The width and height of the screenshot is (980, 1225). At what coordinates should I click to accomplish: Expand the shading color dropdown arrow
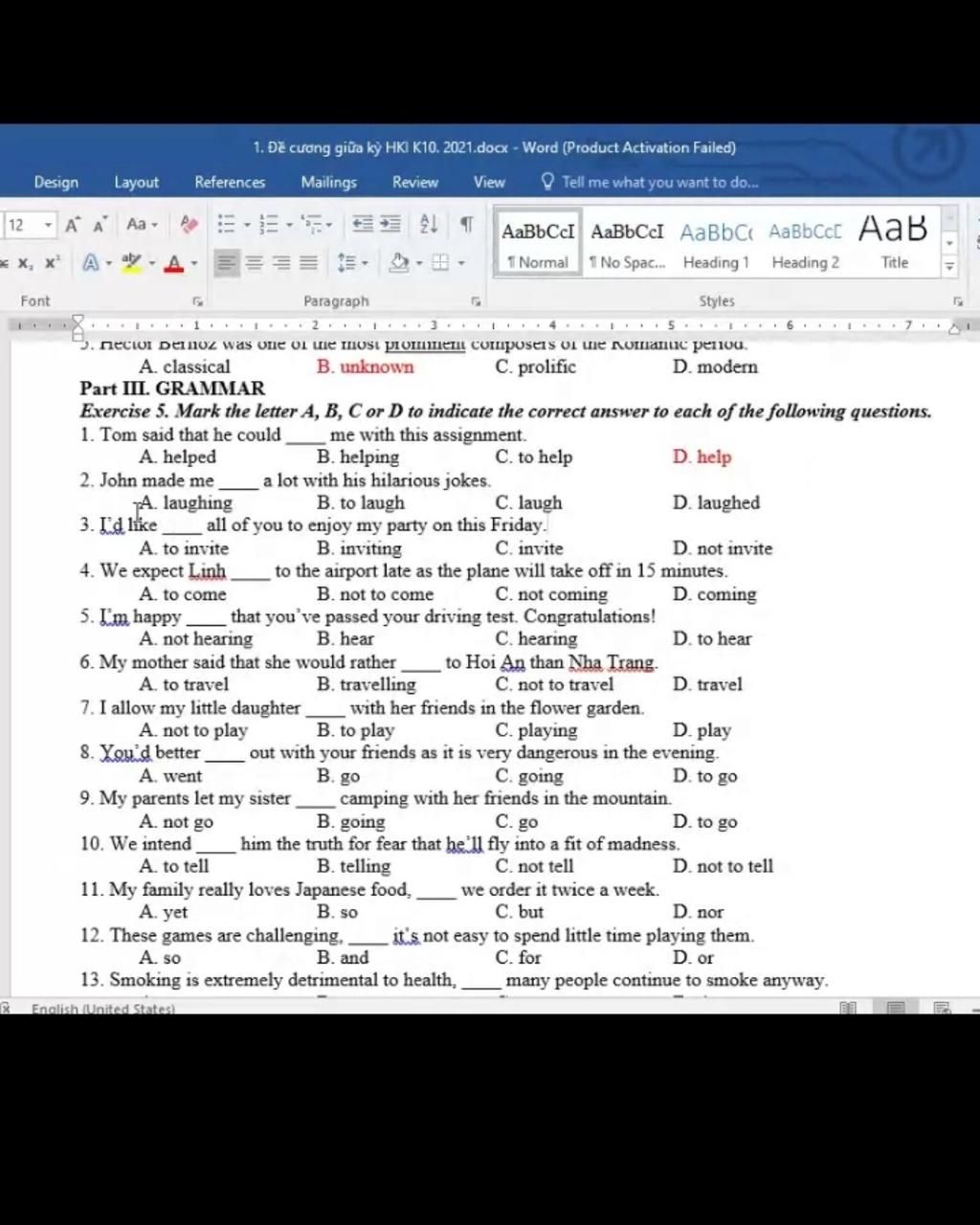[x=419, y=263]
